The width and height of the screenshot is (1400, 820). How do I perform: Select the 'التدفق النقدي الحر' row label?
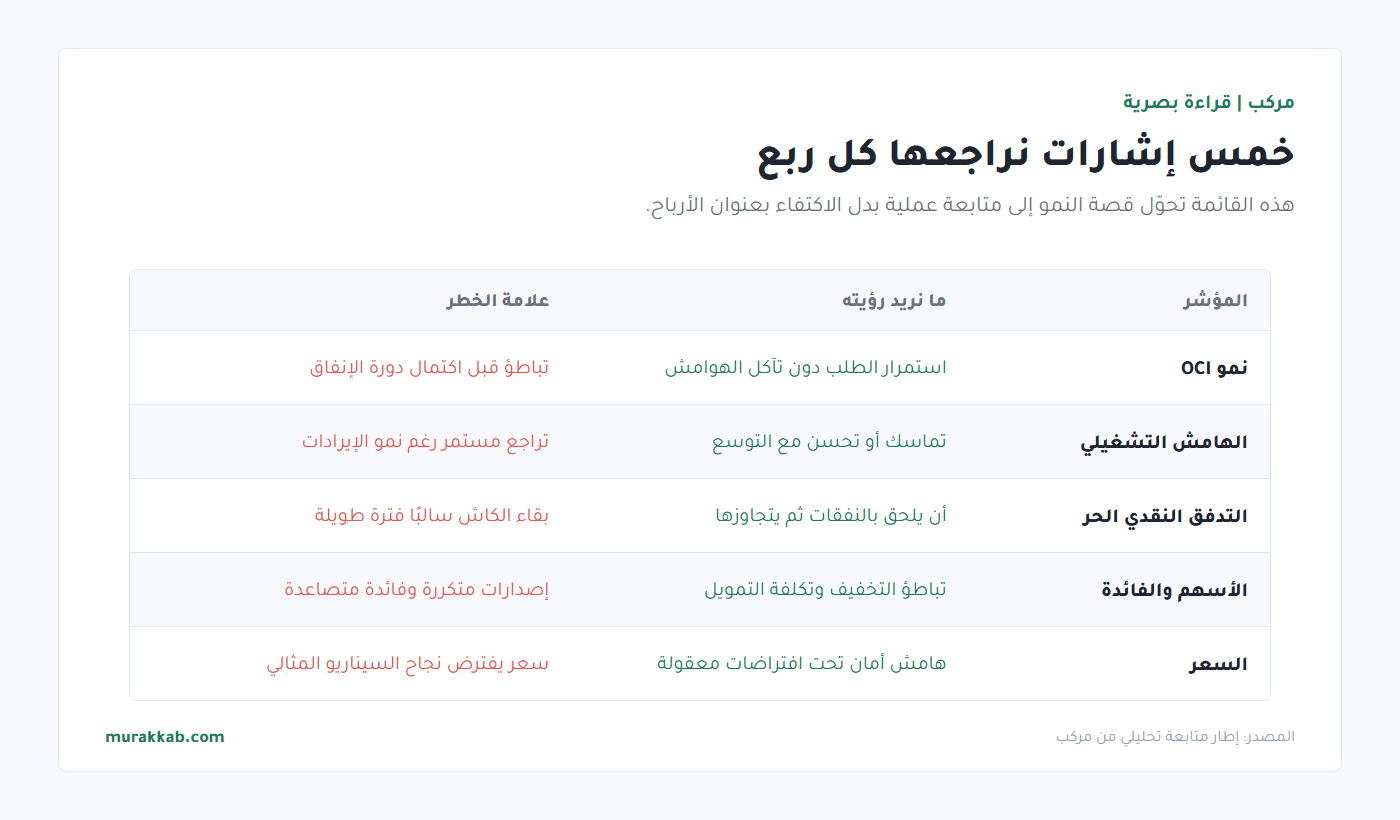[1165, 516]
